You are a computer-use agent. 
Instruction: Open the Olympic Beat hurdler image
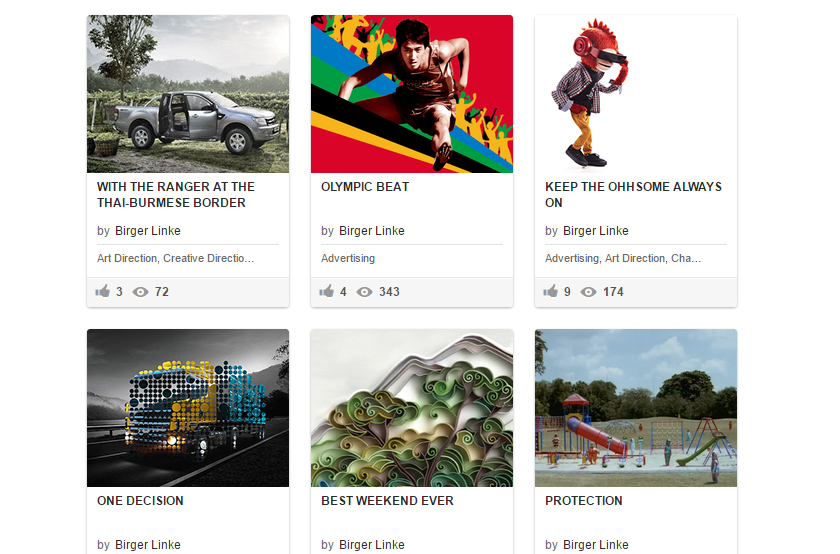[412, 94]
